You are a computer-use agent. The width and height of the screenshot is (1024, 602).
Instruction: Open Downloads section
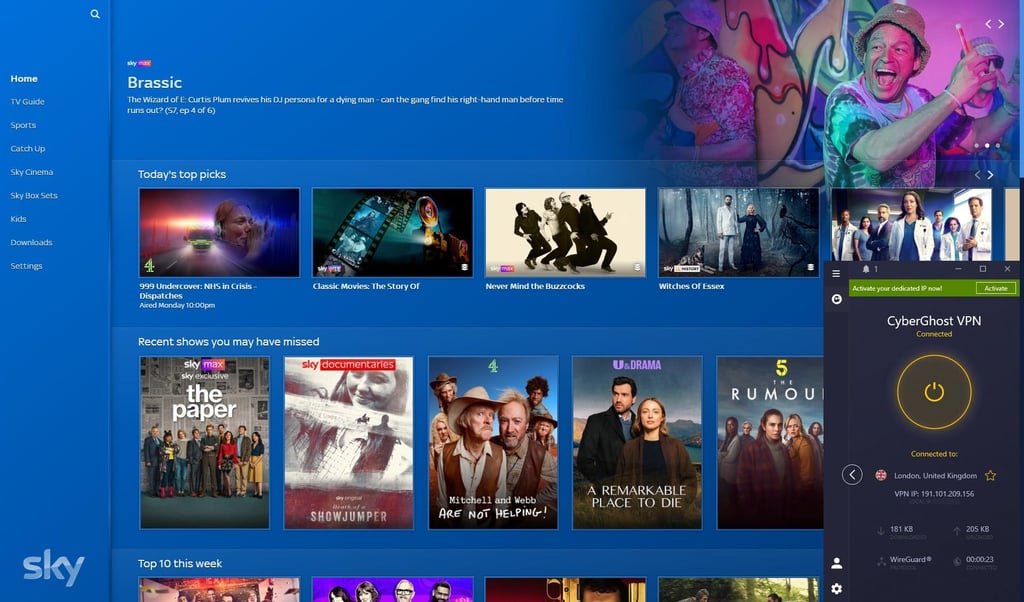coord(31,243)
